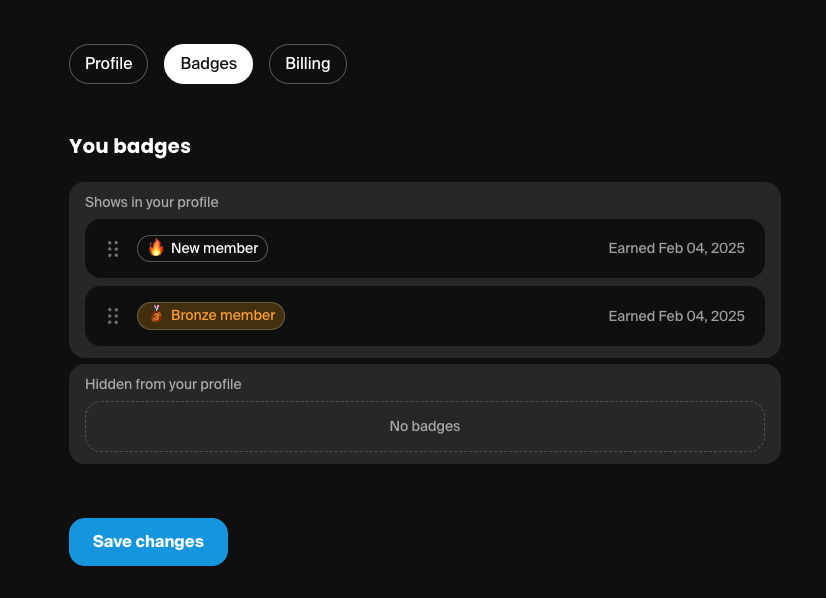This screenshot has width=826, height=598.
Task: Click the bronze medal icon
Action: click(x=156, y=314)
